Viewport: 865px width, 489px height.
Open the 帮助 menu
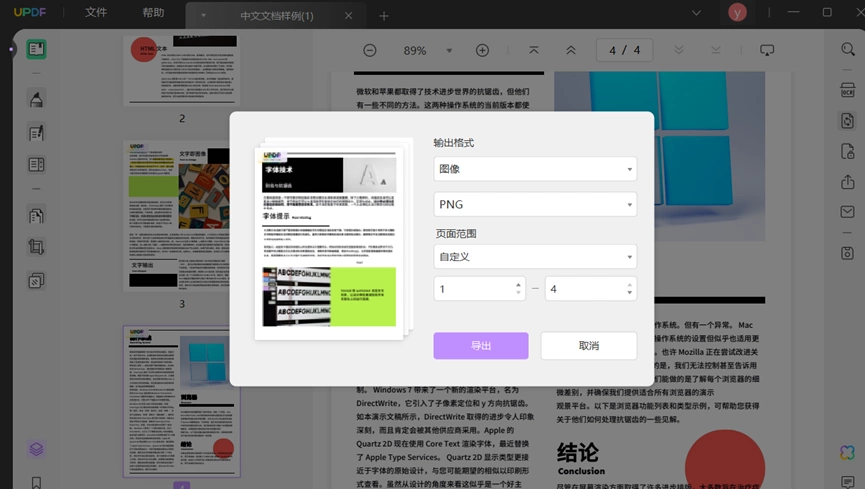click(x=153, y=12)
